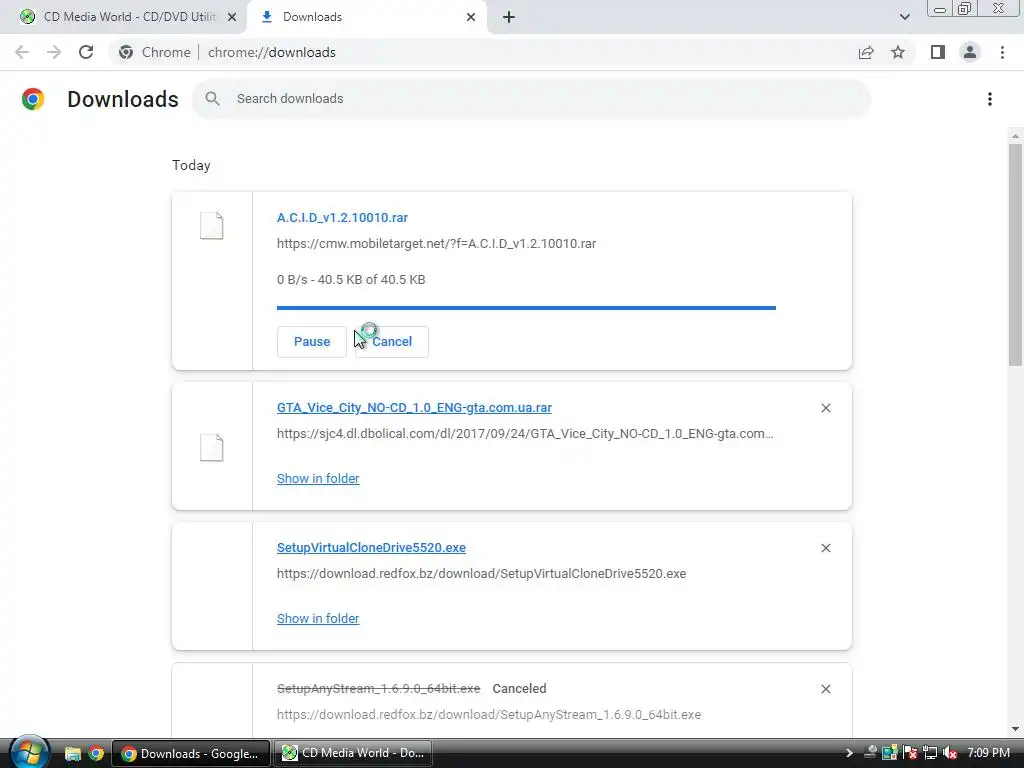Click the scrollbar up arrow
The height and width of the screenshot is (768, 1024).
click(x=1015, y=136)
